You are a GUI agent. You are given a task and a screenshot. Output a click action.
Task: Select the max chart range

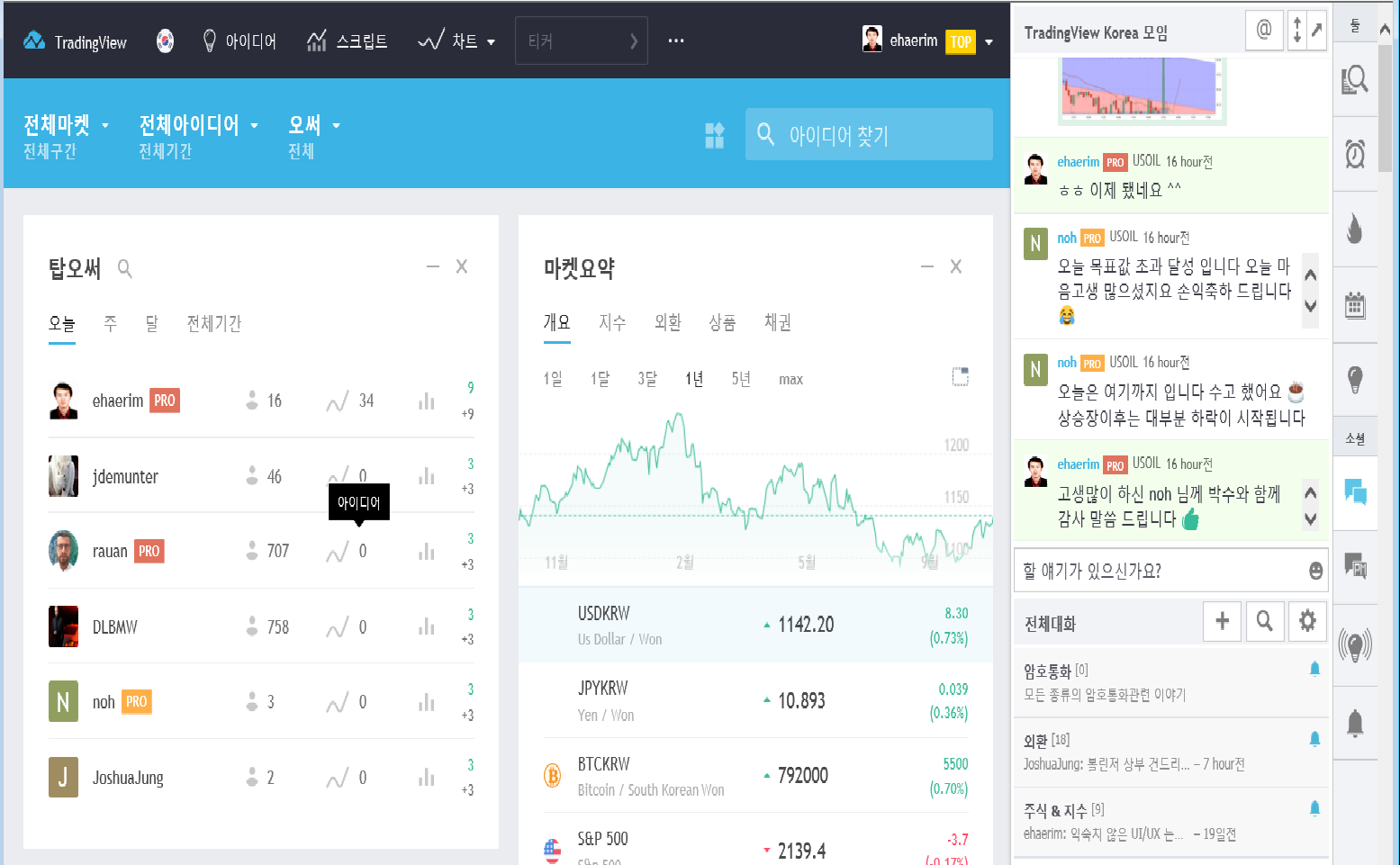[x=790, y=379]
